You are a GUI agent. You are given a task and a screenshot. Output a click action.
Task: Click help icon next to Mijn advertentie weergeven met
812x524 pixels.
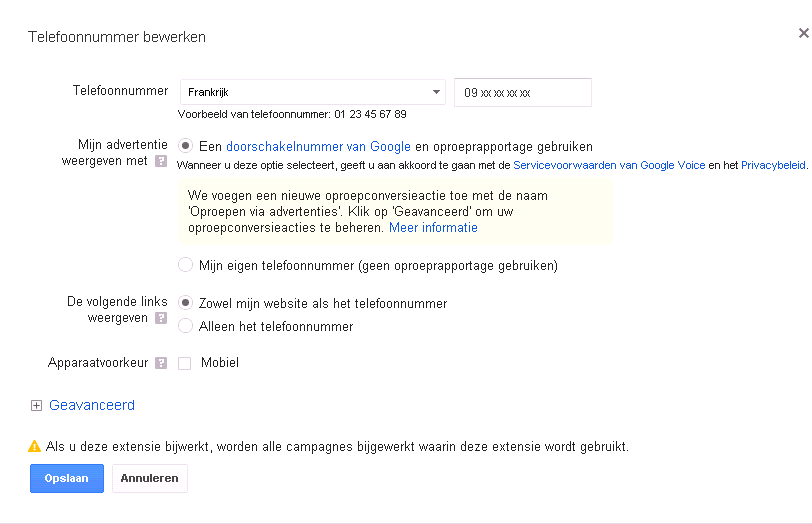pyautogui.click(x=161, y=161)
